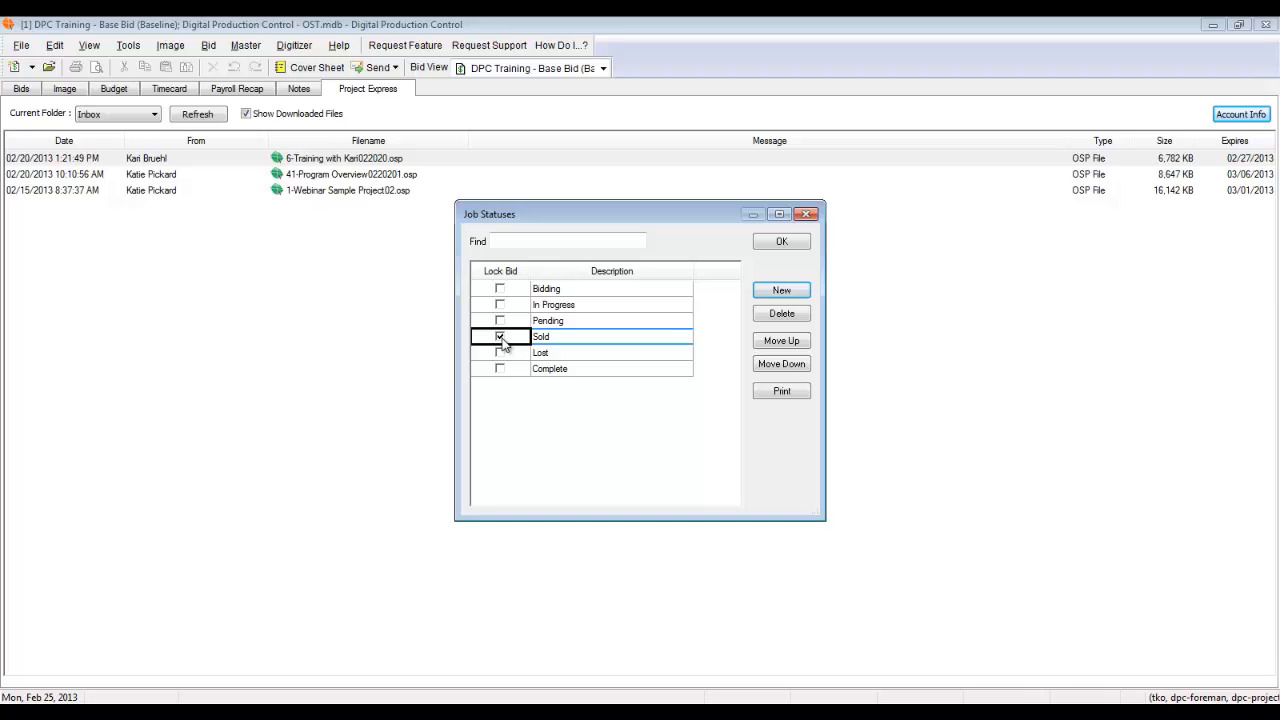Click the New file toolbar icon
1280x720 pixels.
pos(14,67)
